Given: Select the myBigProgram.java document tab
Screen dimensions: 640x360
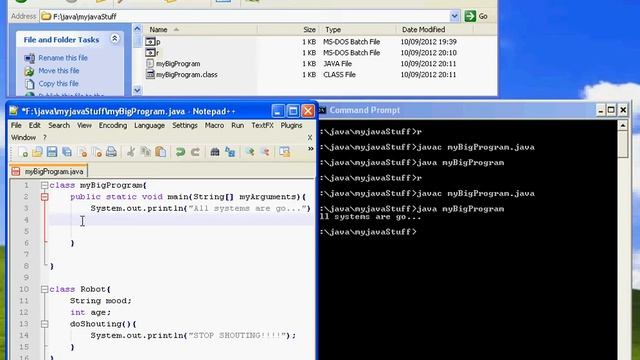Looking at the screenshot, I should coord(49,171).
